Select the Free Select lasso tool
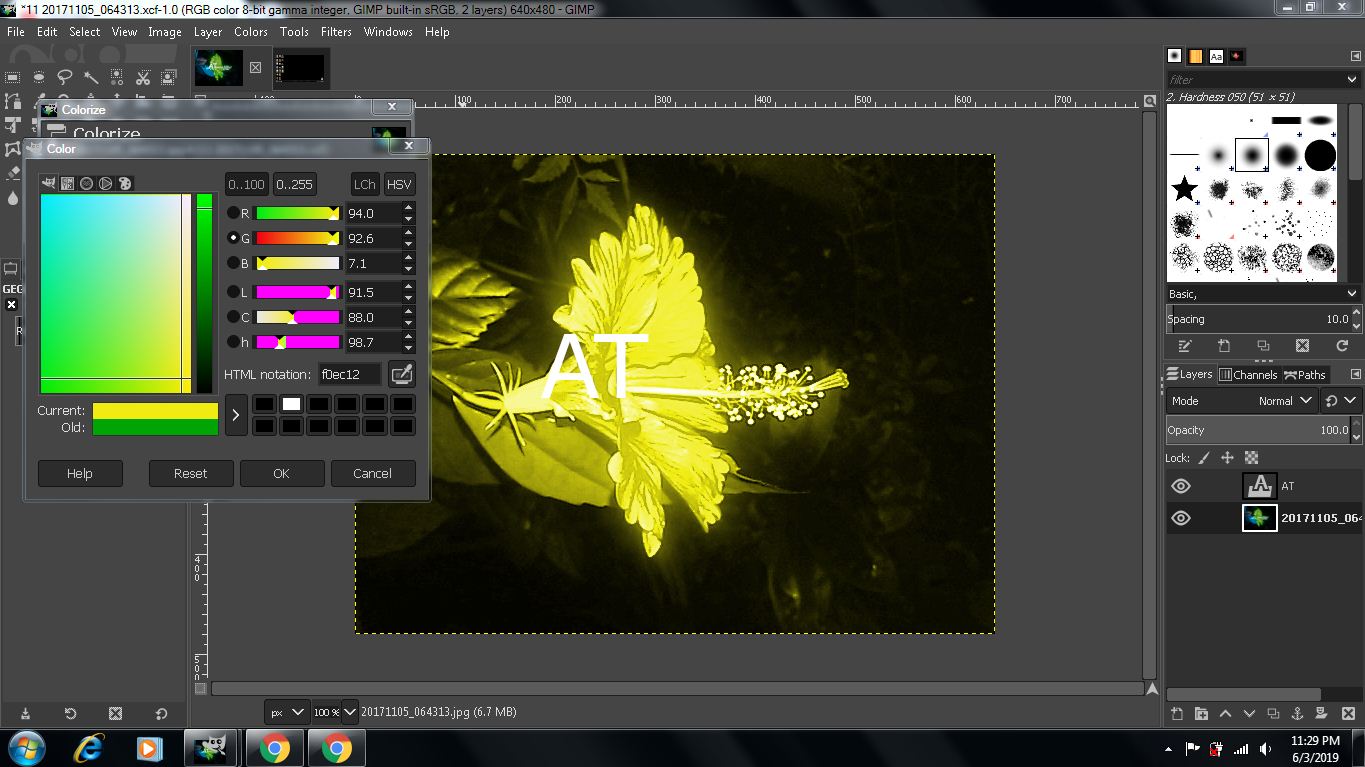Image resolution: width=1365 pixels, height=767 pixels. 65,77
